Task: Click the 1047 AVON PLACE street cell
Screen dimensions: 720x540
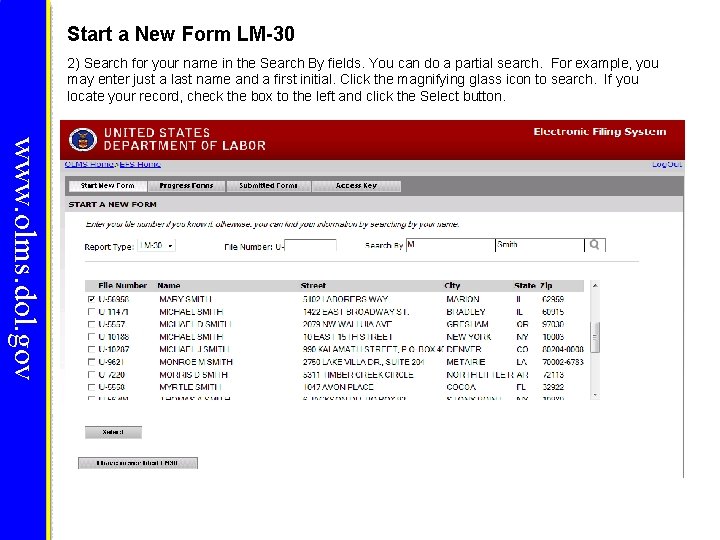Action: (338, 387)
